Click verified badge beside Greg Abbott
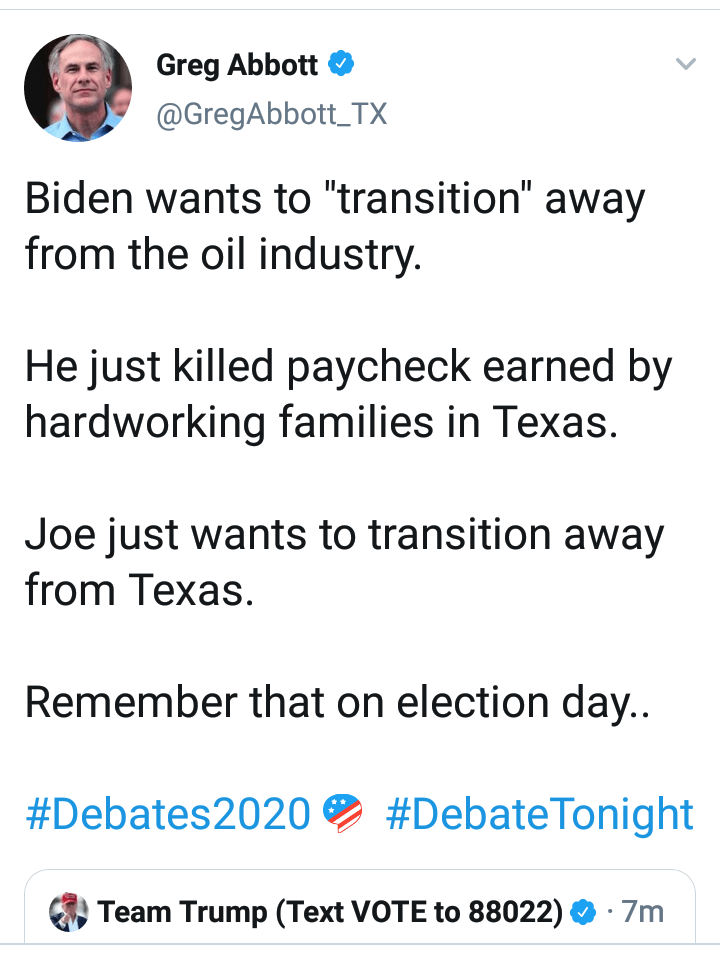 click(x=342, y=66)
